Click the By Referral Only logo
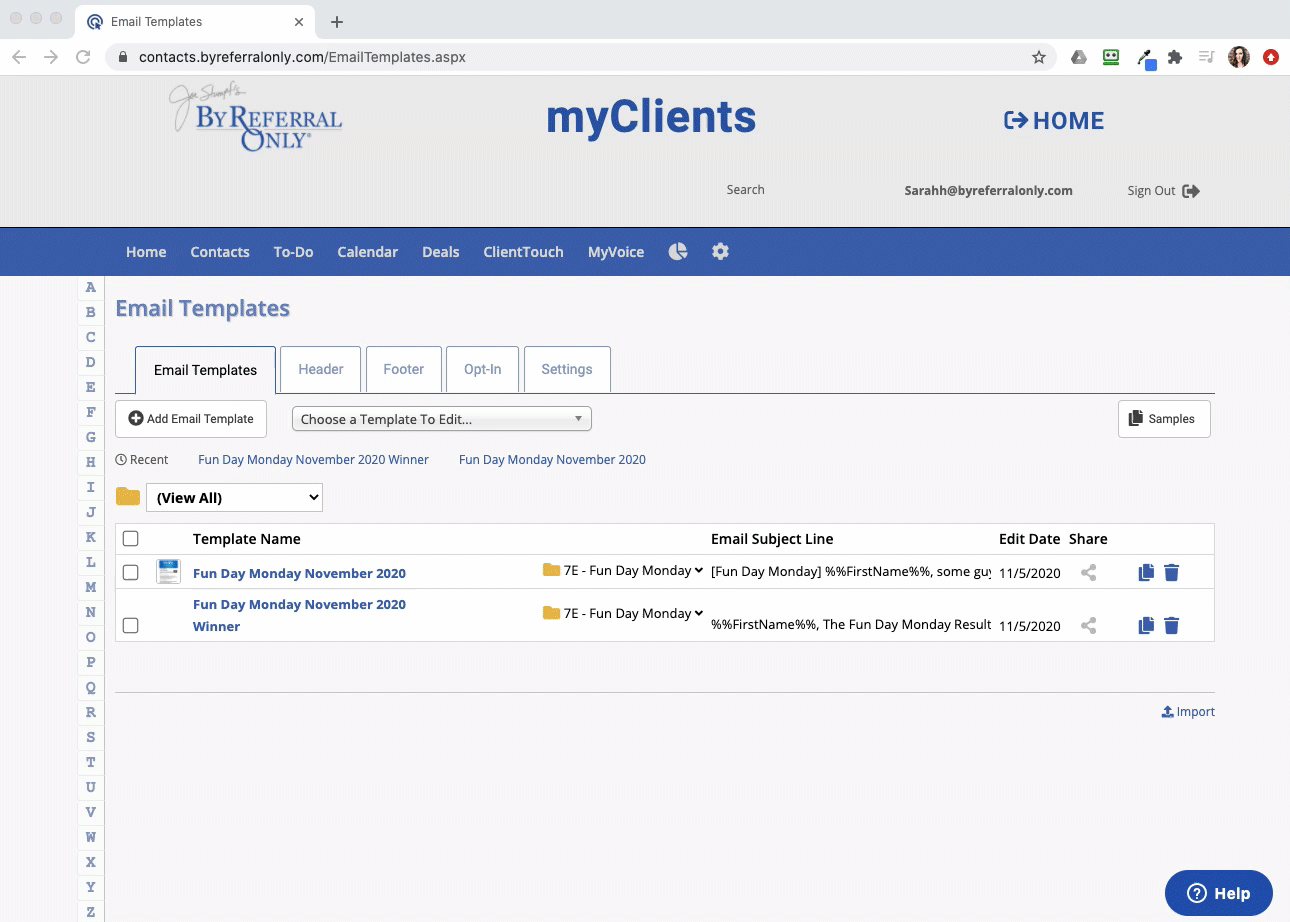This screenshot has width=1290, height=922. pos(256,118)
